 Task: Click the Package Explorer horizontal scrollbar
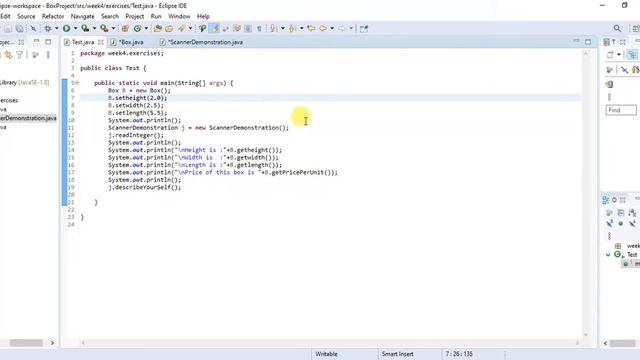[x=26, y=343]
